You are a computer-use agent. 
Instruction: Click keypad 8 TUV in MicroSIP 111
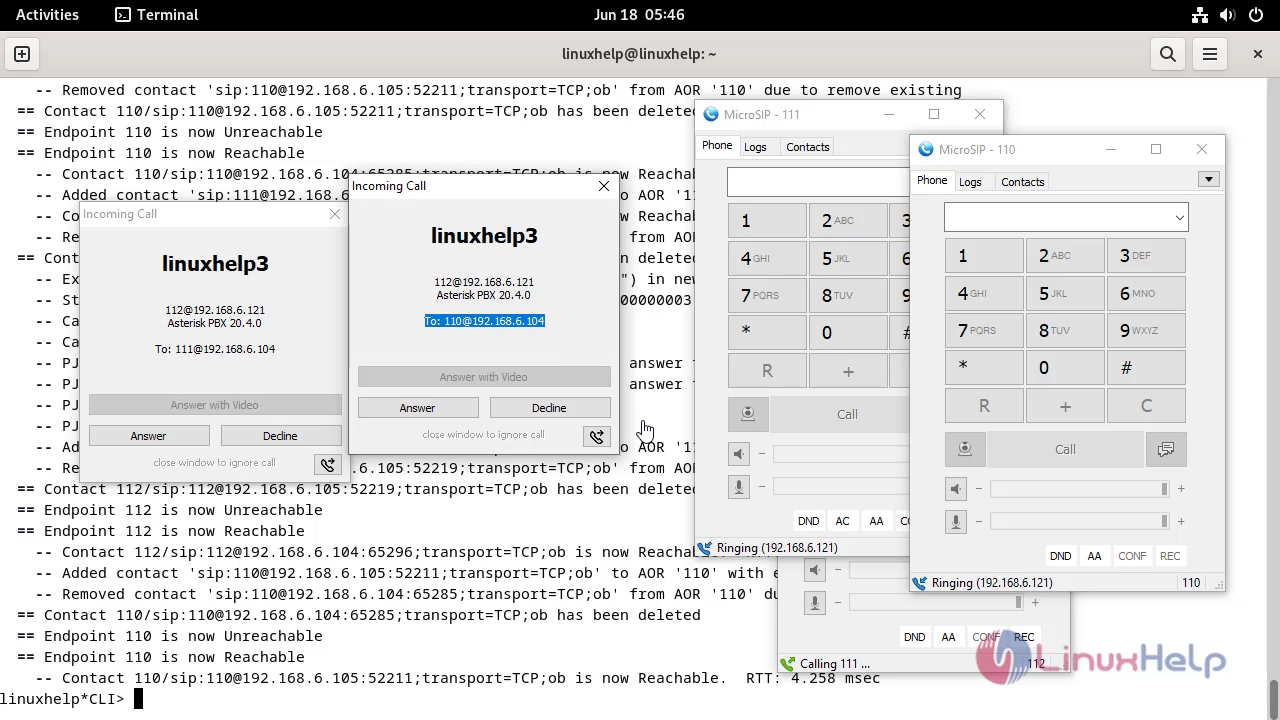(847, 295)
